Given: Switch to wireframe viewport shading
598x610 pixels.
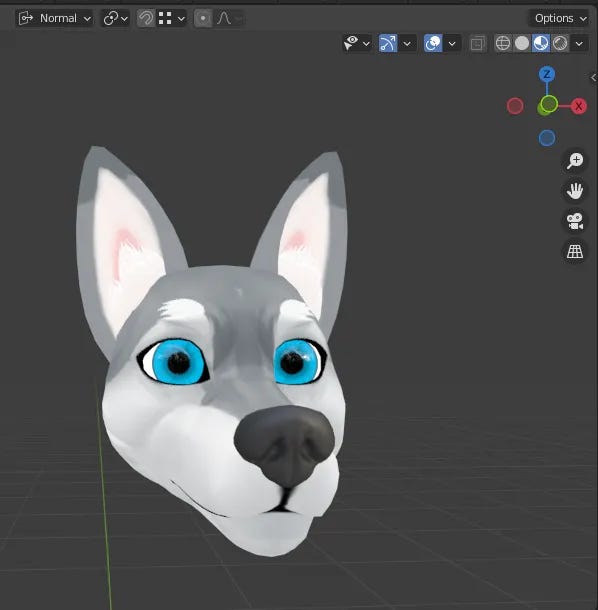Looking at the screenshot, I should [x=503, y=43].
